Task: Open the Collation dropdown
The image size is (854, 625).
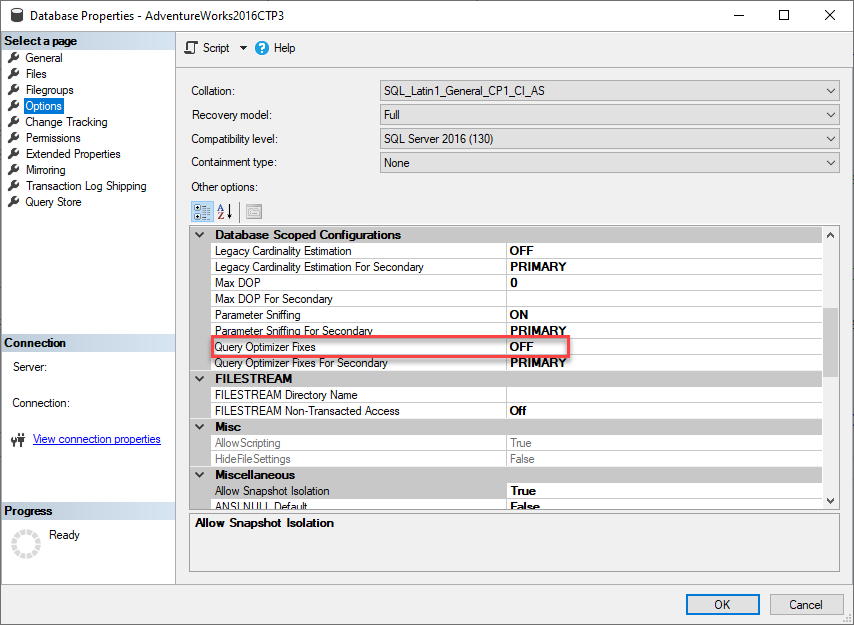Action: click(x=609, y=91)
